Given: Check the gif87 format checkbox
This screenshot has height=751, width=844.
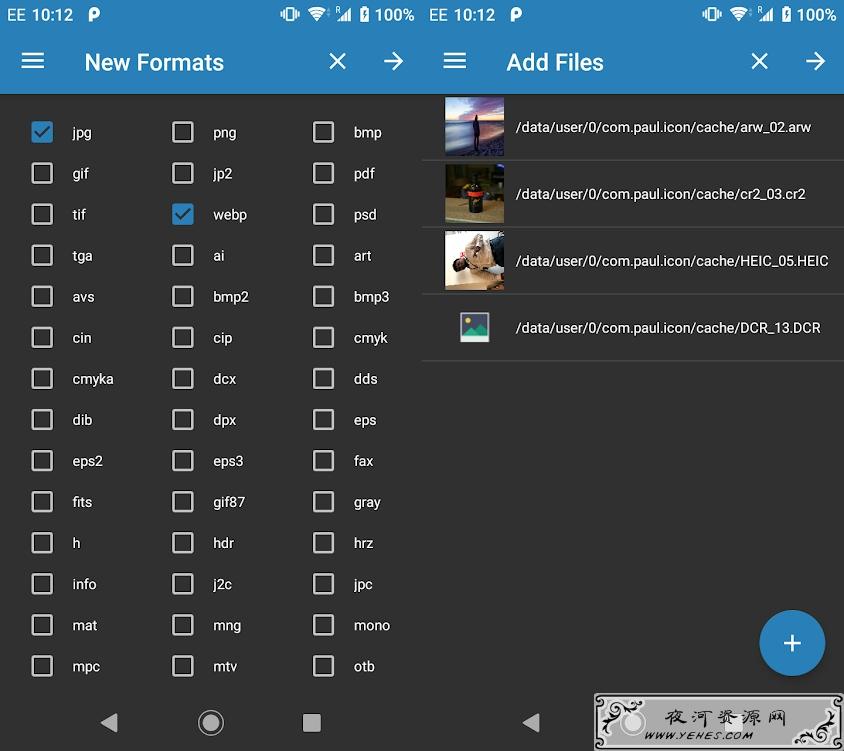Looking at the screenshot, I should 182,502.
